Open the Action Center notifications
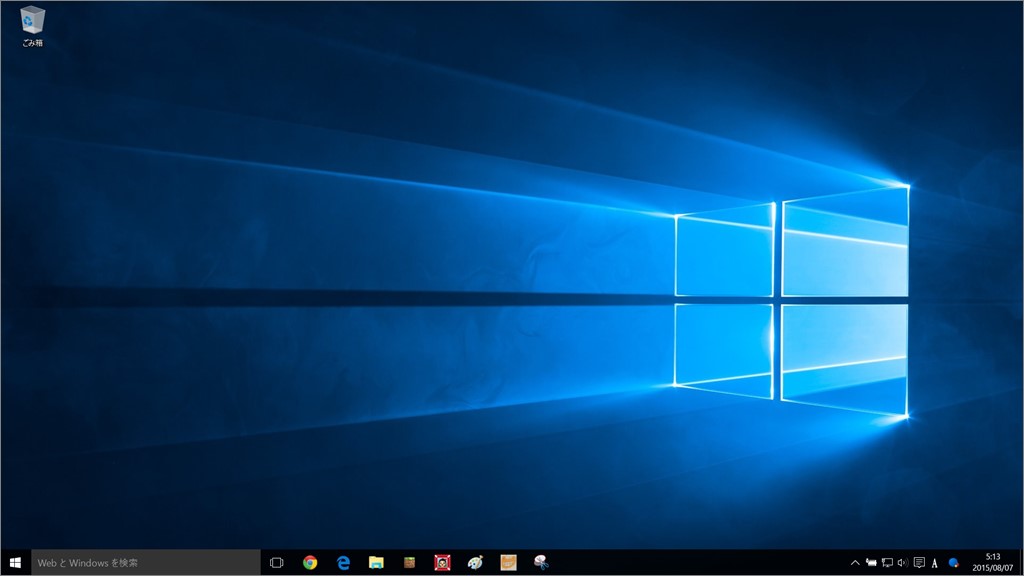 click(x=918, y=563)
